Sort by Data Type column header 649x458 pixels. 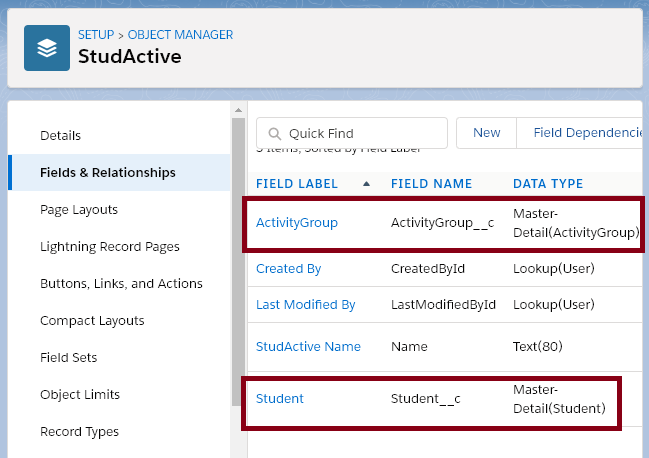pyautogui.click(x=548, y=184)
